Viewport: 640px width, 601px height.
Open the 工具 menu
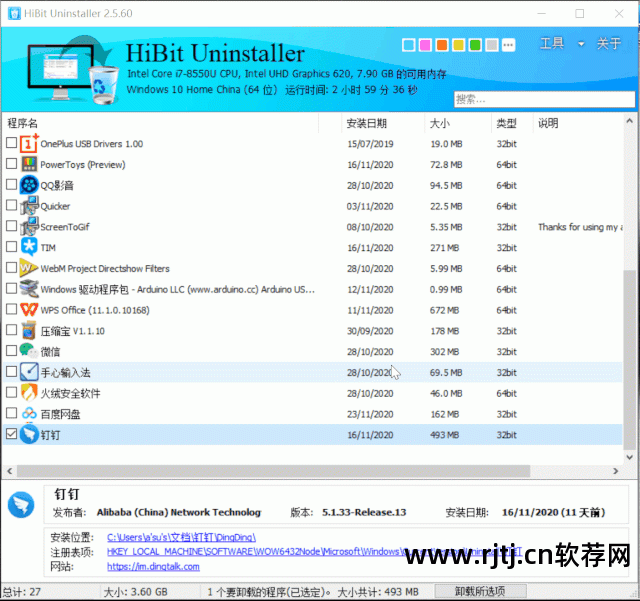(x=552, y=44)
